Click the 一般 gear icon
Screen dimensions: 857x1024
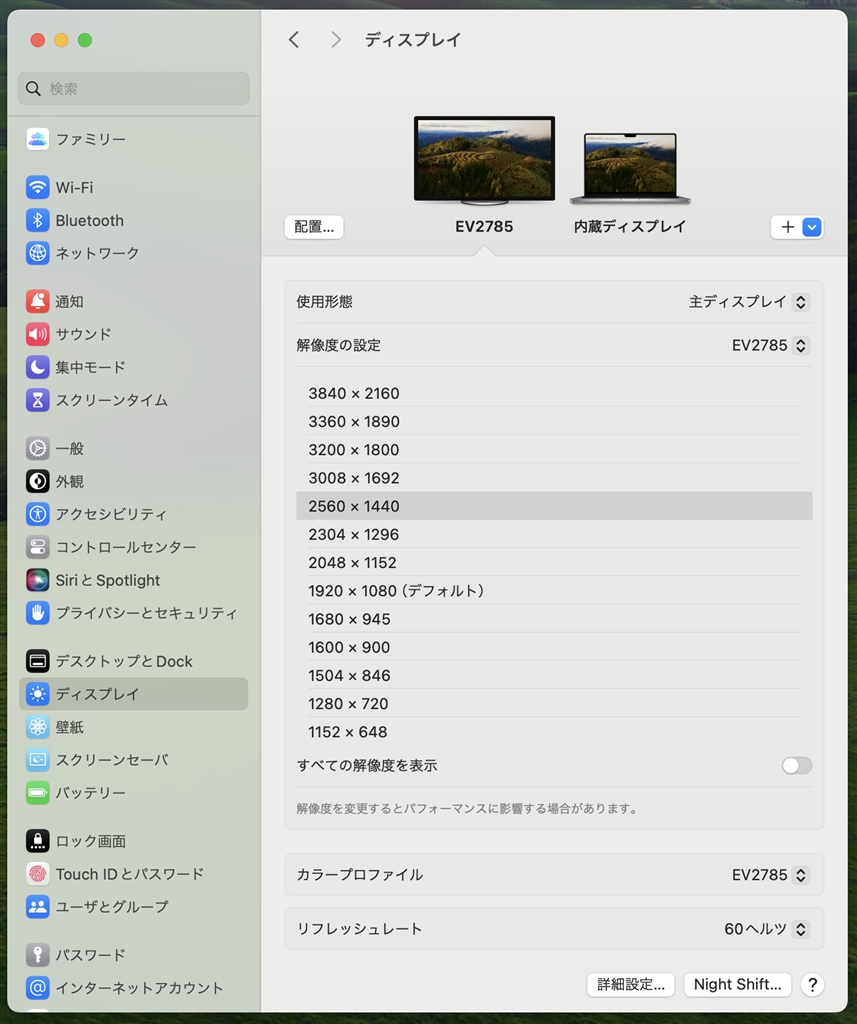[x=38, y=448]
